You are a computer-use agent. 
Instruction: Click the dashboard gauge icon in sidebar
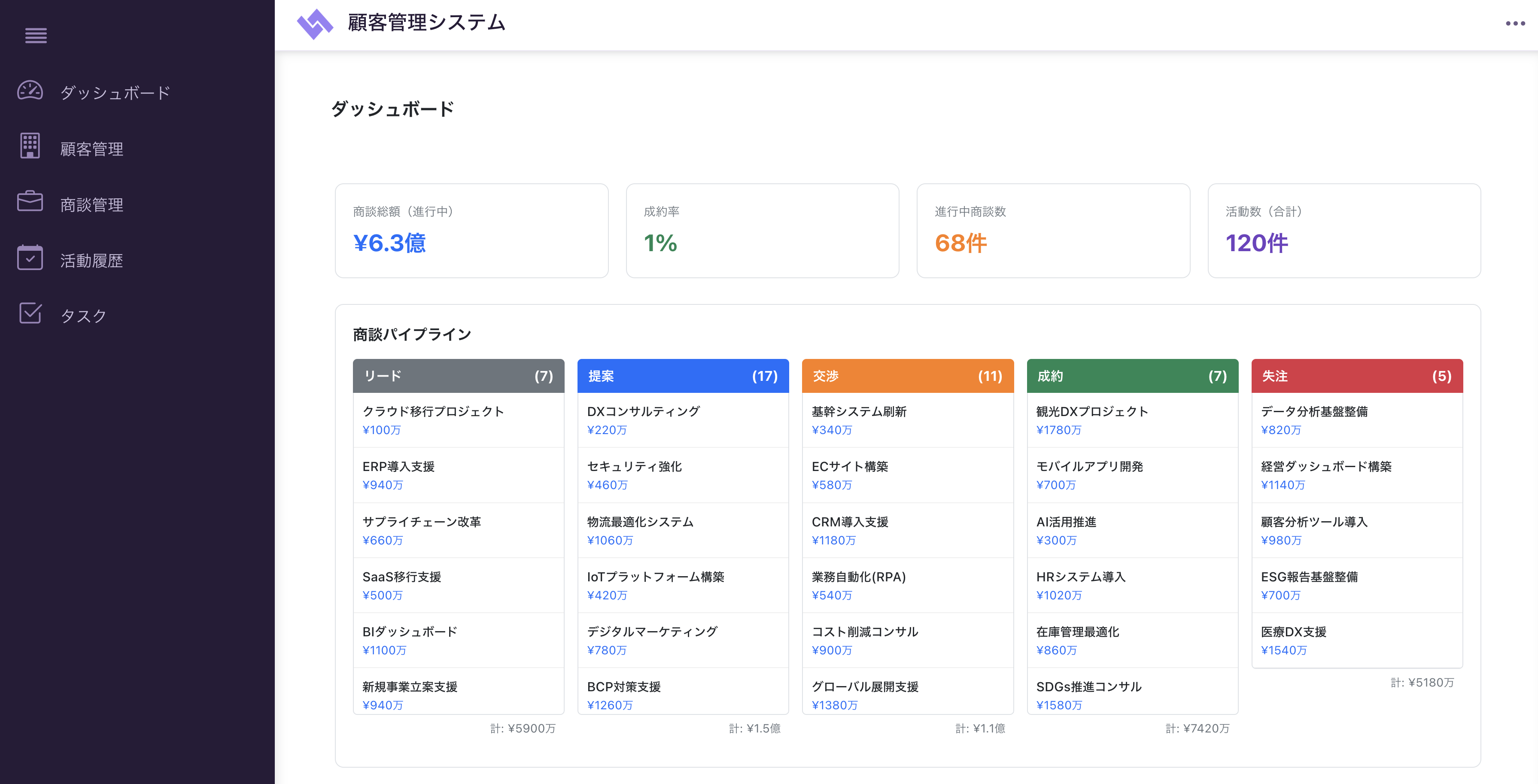(30, 91)
